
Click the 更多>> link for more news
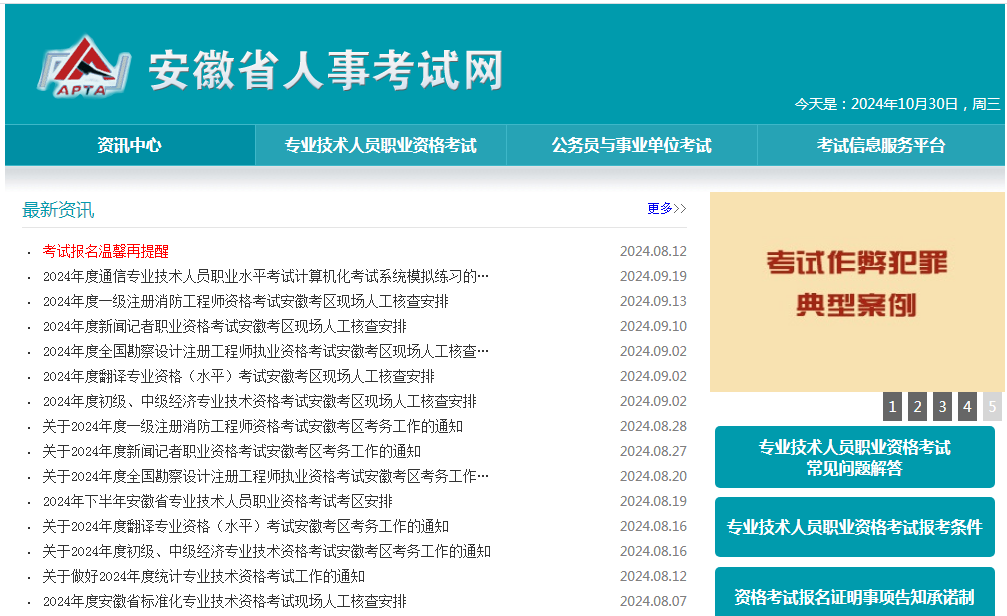[x=669, y=207]
